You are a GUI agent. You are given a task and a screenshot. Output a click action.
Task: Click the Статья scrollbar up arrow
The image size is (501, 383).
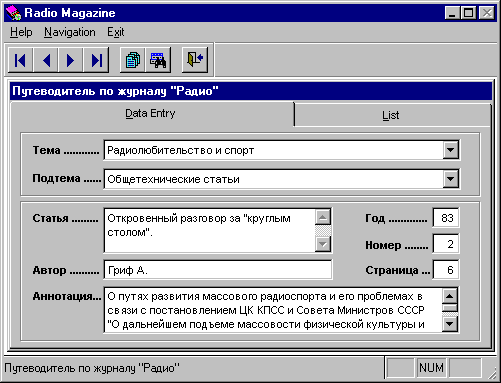click(x=323, y=218)
